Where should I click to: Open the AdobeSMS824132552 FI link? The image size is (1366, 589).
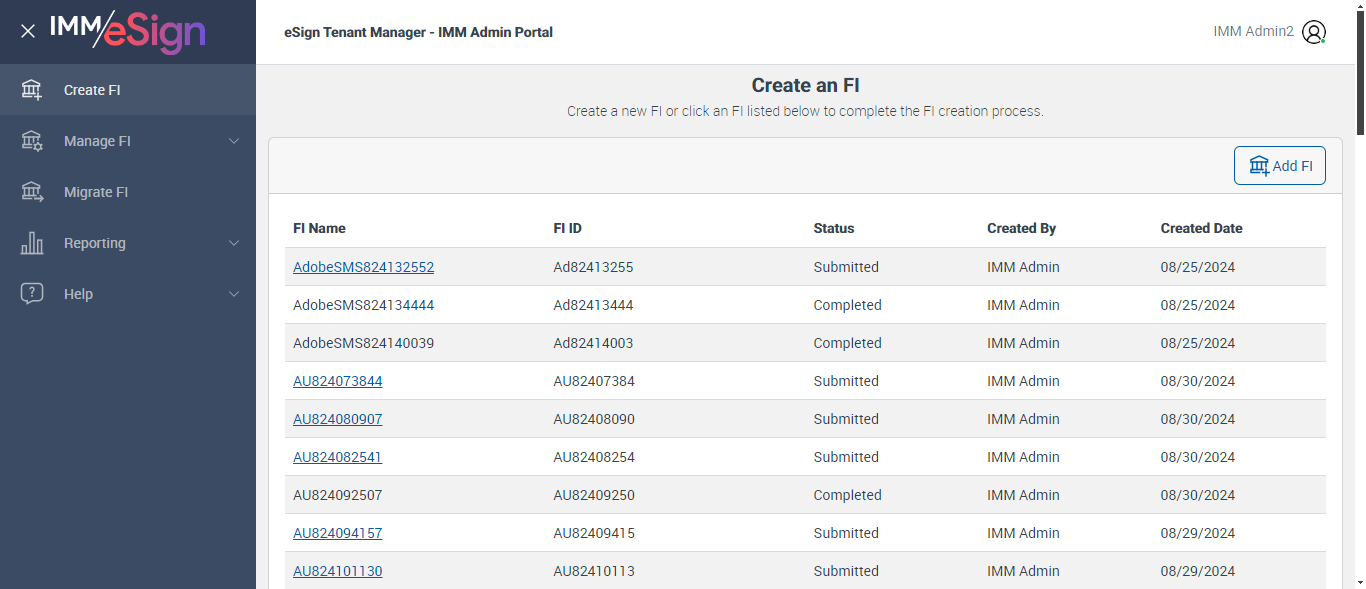pyautogui.click(x=363, y=267)
